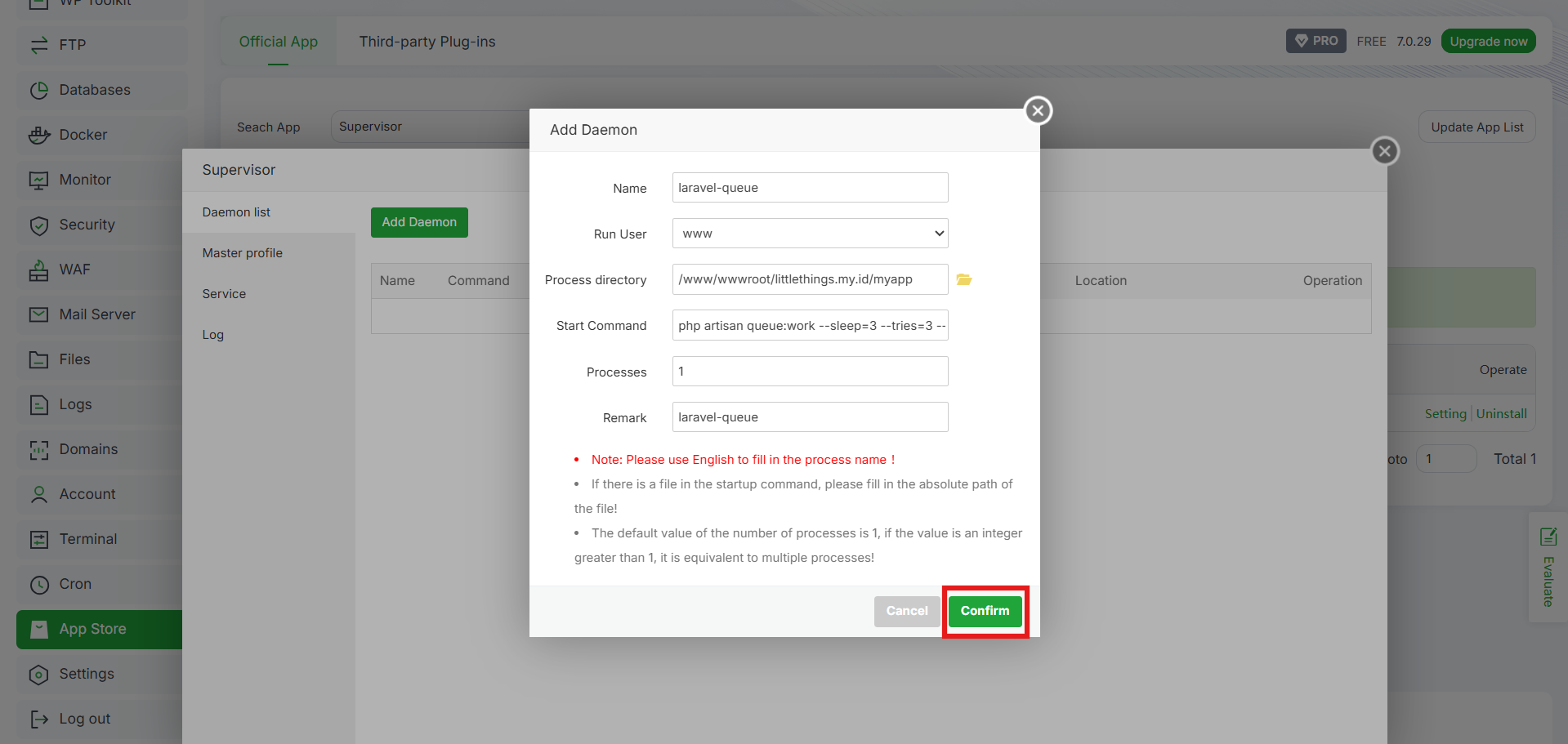Click the Search App field containing Supervisor
This screenshot has width=1568, height=744.
pyautogui.click(x=430, y=127)
